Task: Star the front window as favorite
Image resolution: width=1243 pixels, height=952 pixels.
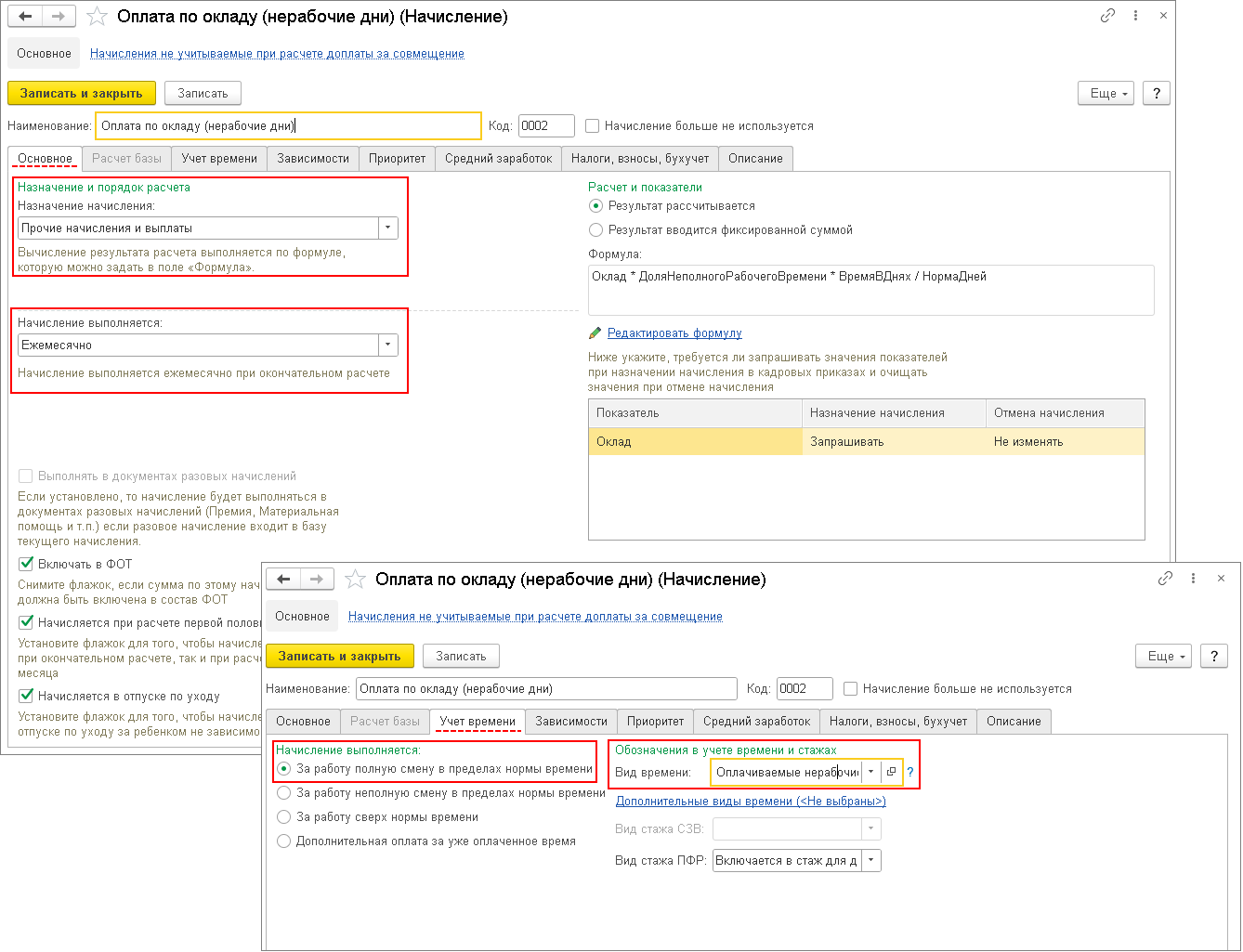Action: click(355, 580)
